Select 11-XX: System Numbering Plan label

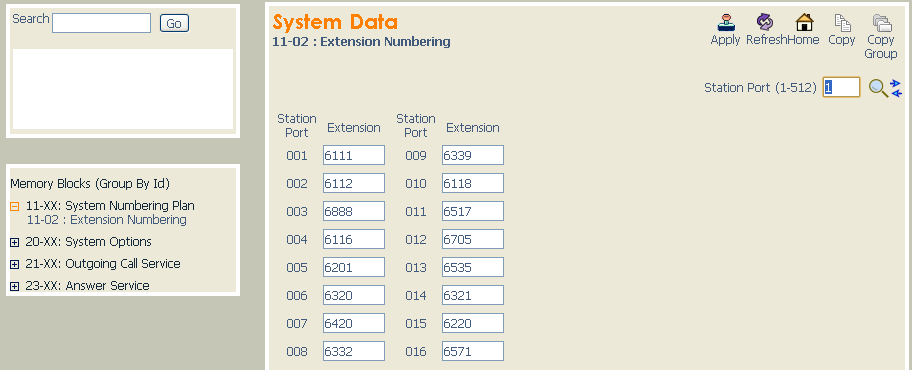click(x=110, y=205)
